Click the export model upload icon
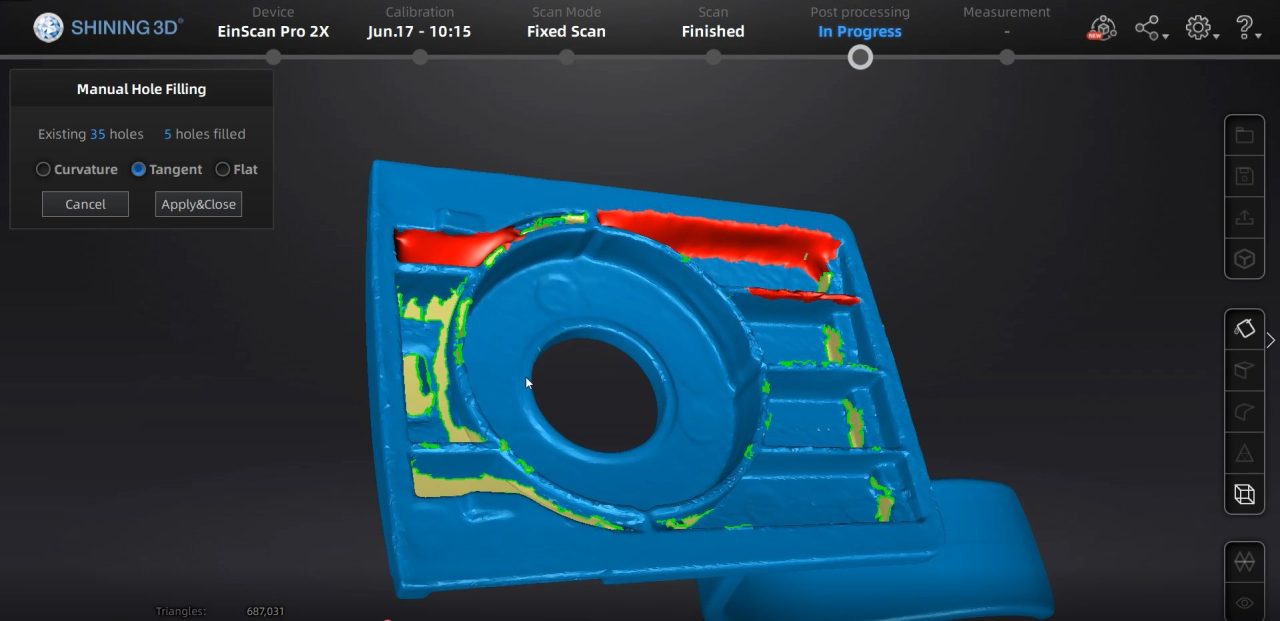1280x621 pixels. click(x=1244, y=217)
